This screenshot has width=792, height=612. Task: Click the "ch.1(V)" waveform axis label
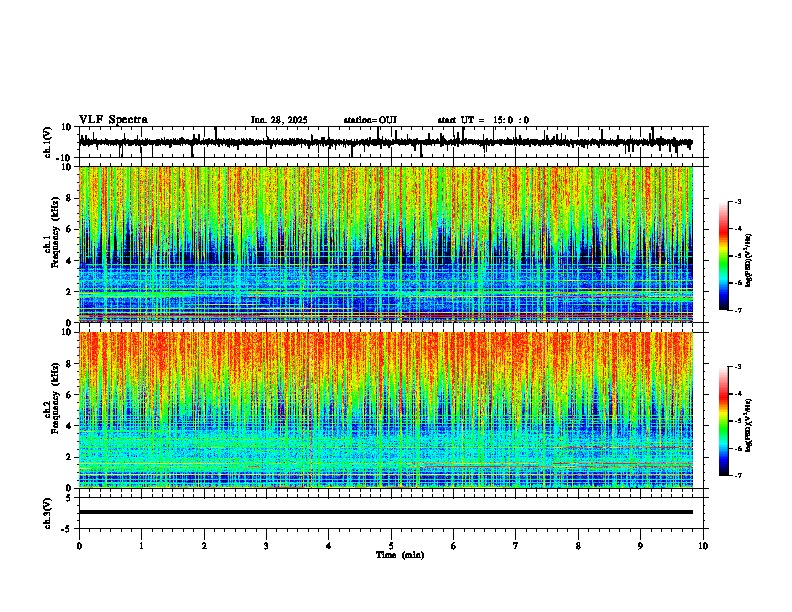coord(48,142)
